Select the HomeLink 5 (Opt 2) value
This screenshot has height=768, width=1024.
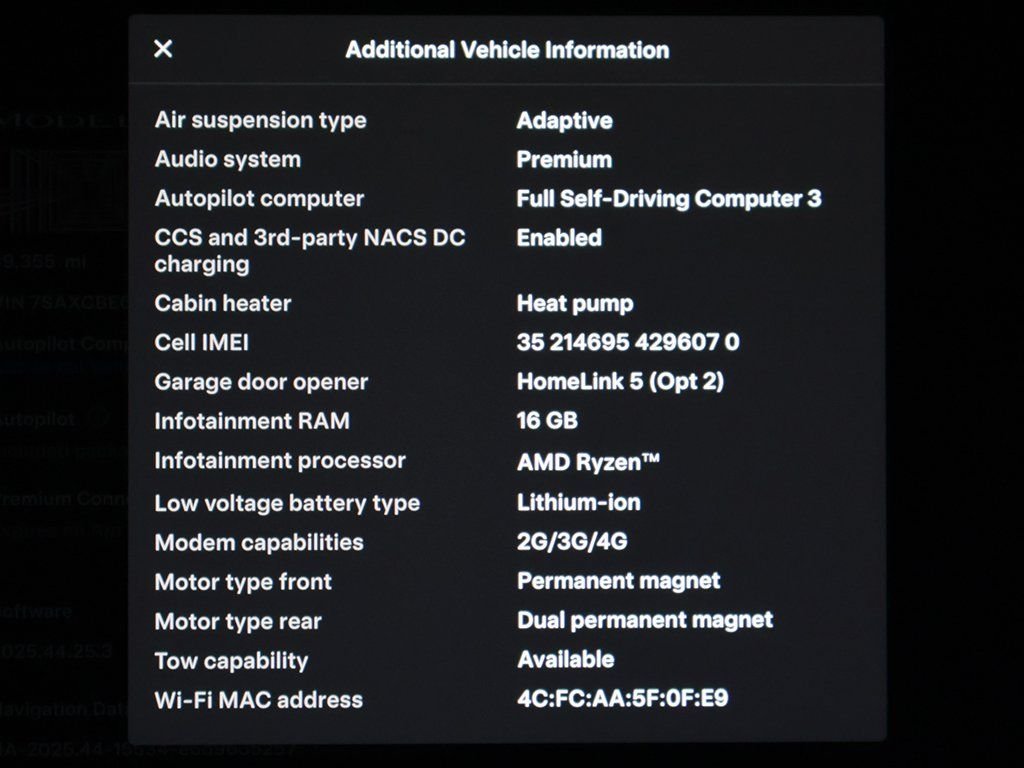tap(619, 382)
